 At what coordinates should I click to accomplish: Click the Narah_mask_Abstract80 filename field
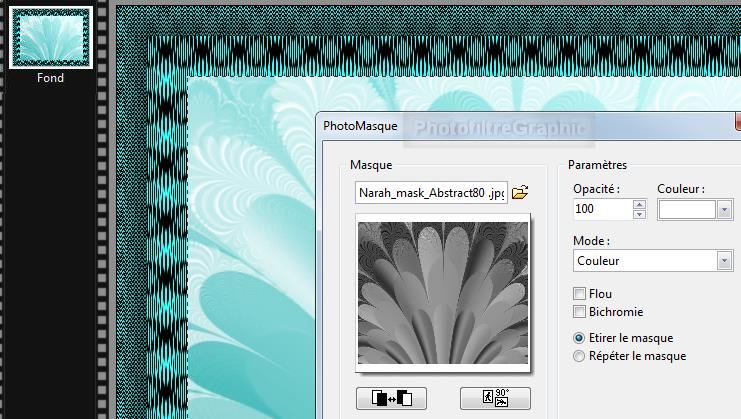coord(431,192)
